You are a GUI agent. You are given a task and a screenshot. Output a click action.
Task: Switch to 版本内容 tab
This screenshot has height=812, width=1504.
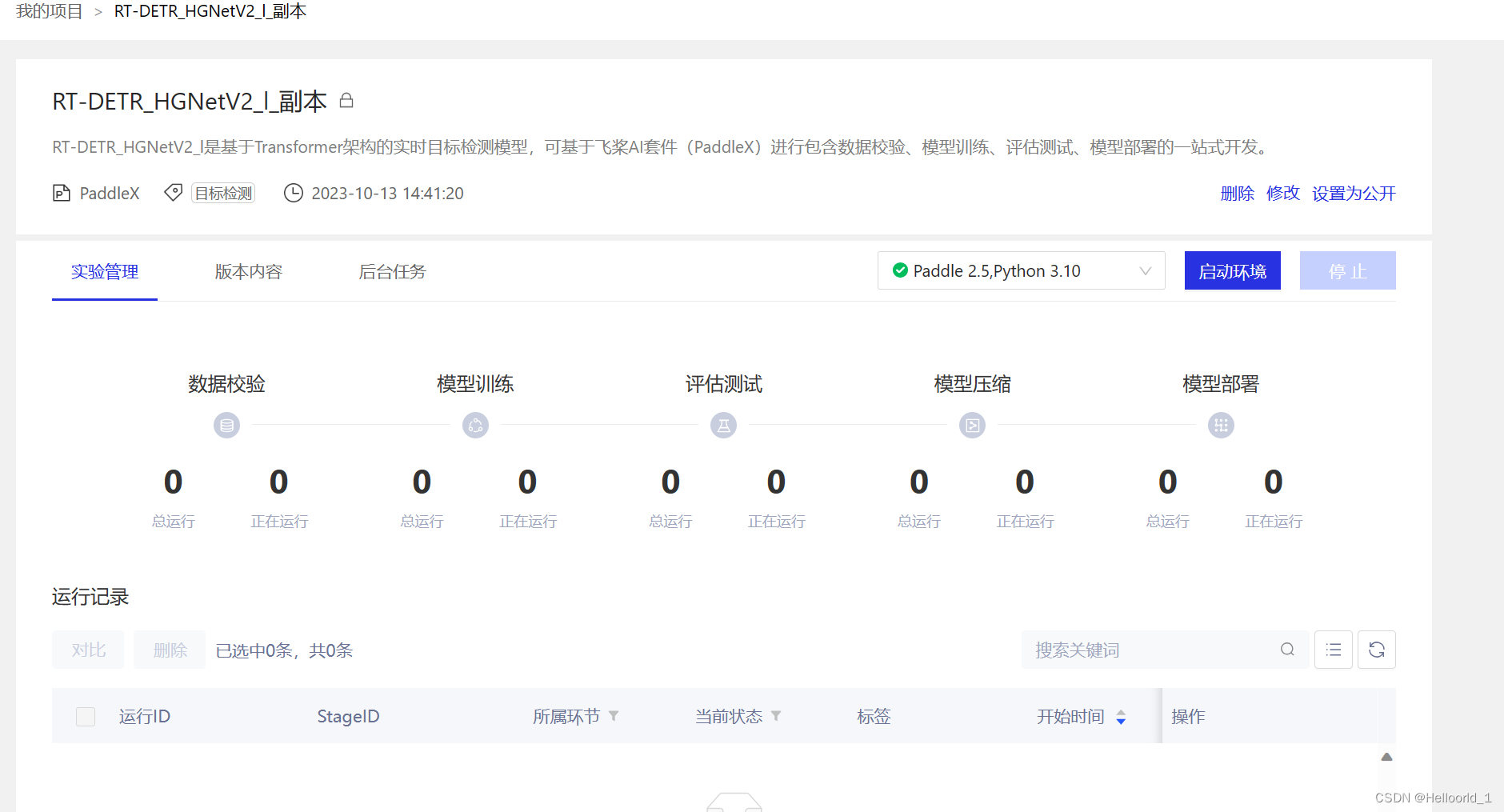pos(249,272)
